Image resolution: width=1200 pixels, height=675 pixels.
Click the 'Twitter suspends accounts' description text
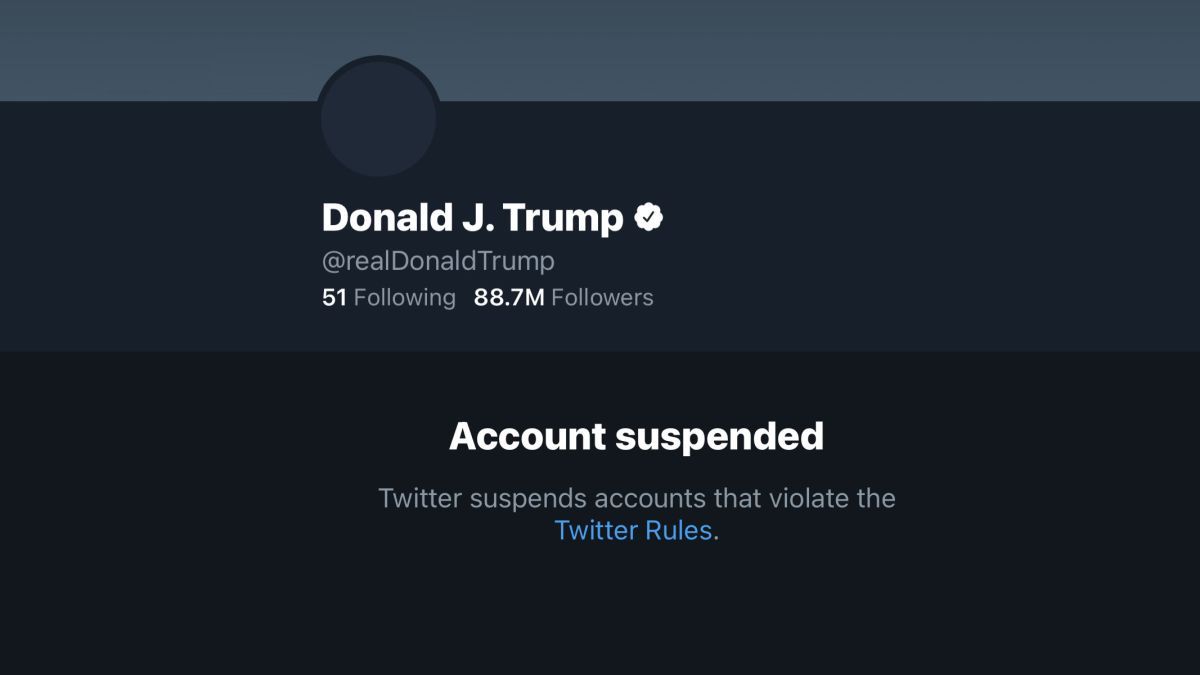636,498
